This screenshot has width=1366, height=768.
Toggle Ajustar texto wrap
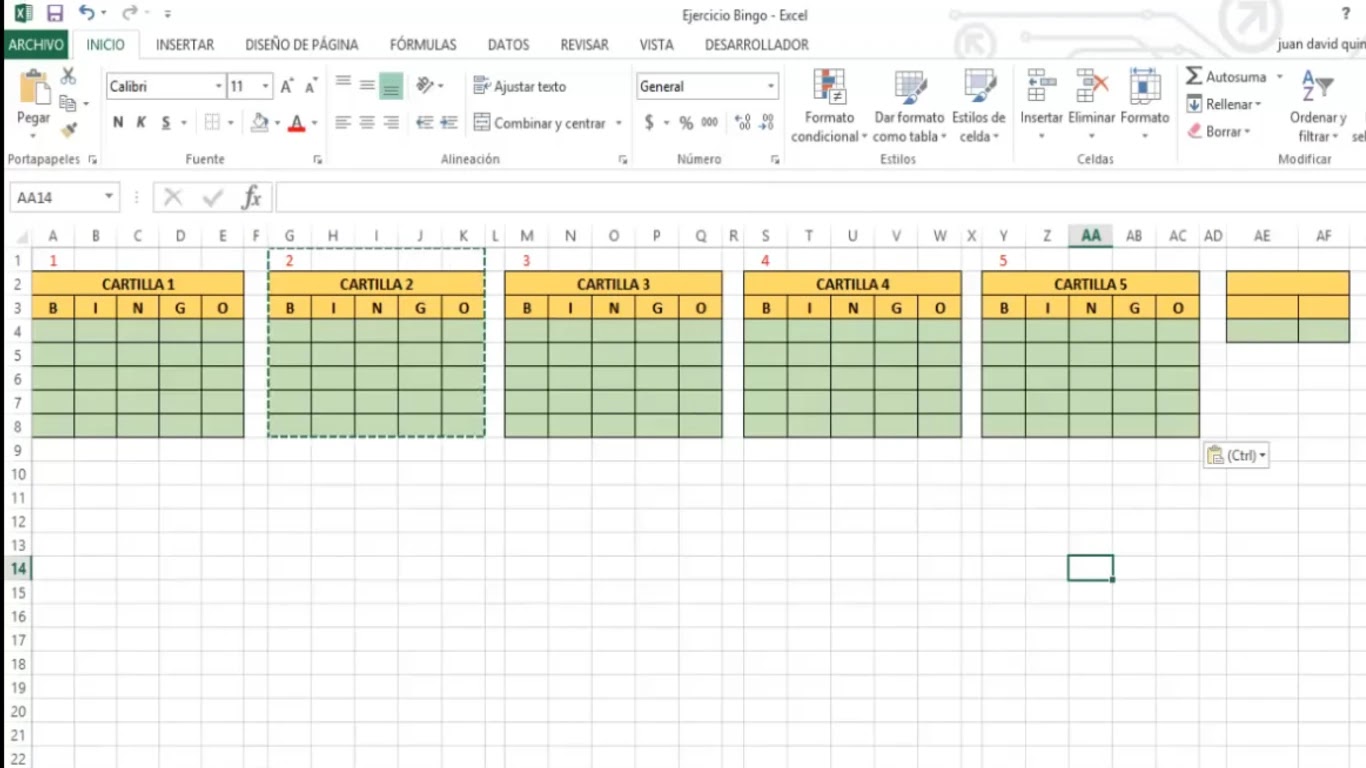520,87
